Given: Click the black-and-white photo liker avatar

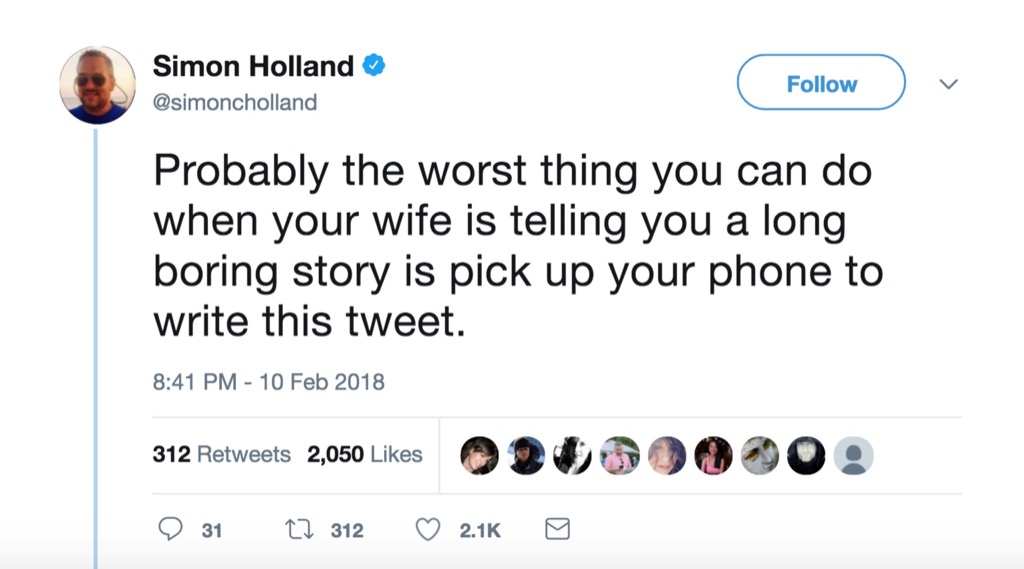Looking at the screenshot, I should (x=573, y=455).
